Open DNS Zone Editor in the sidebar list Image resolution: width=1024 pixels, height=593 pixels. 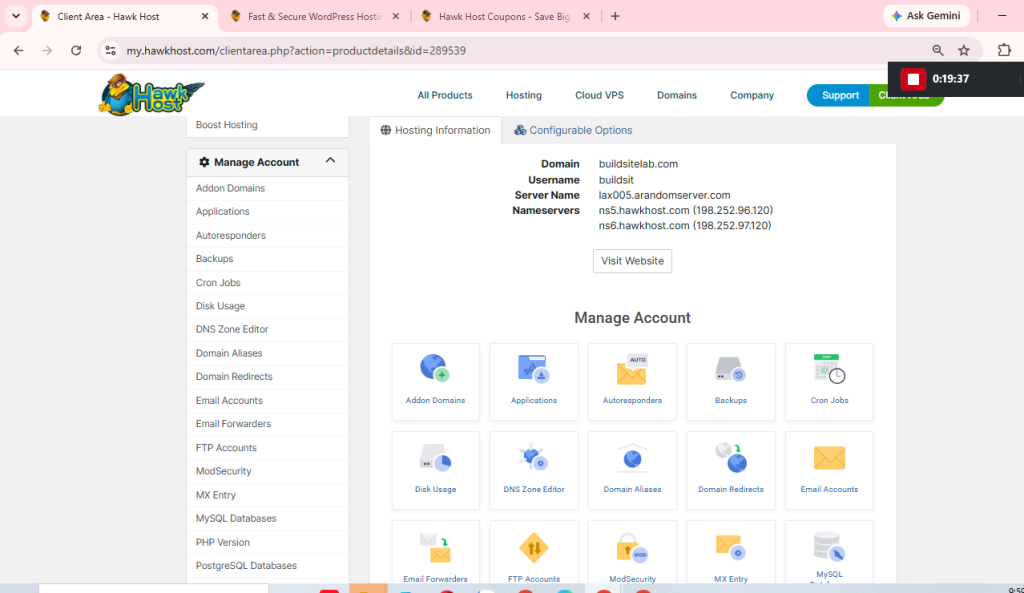(267, 329)
